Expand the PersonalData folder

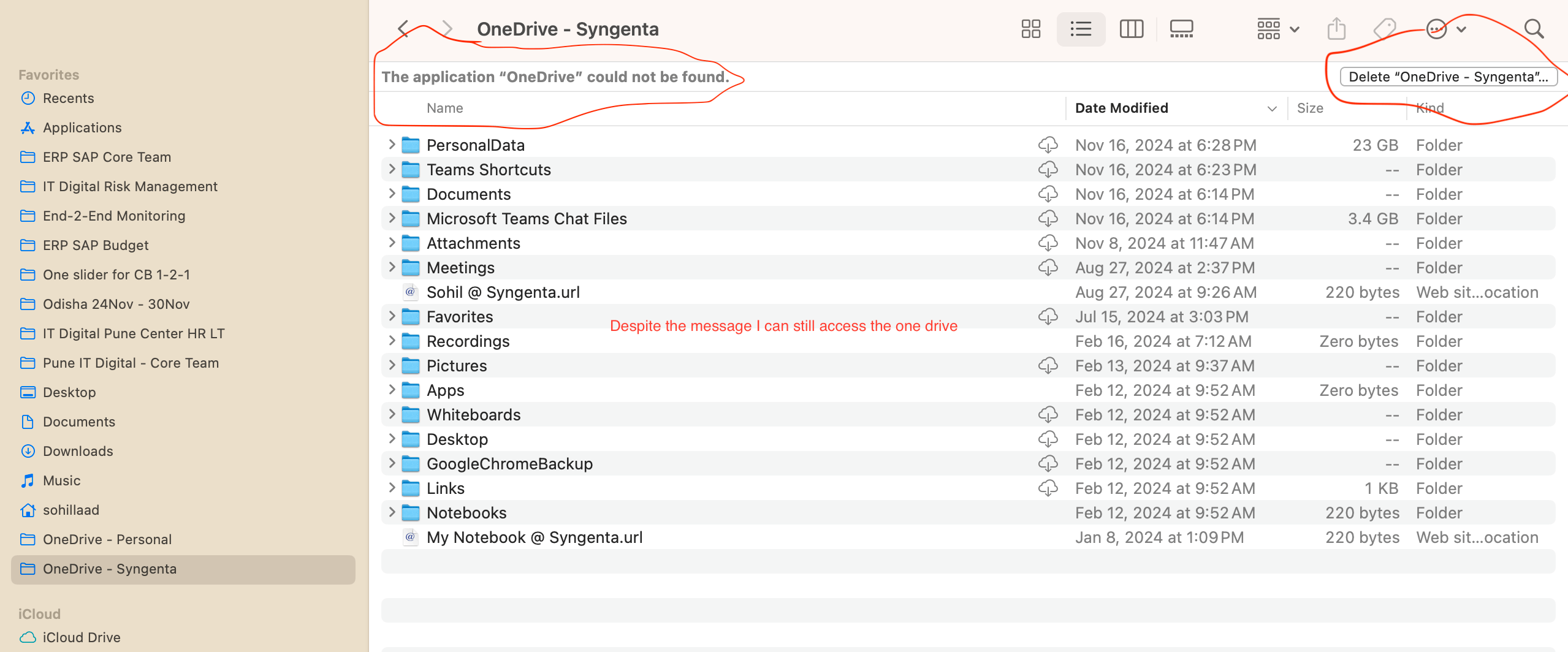pyautogui.click(x=392, y=145)
